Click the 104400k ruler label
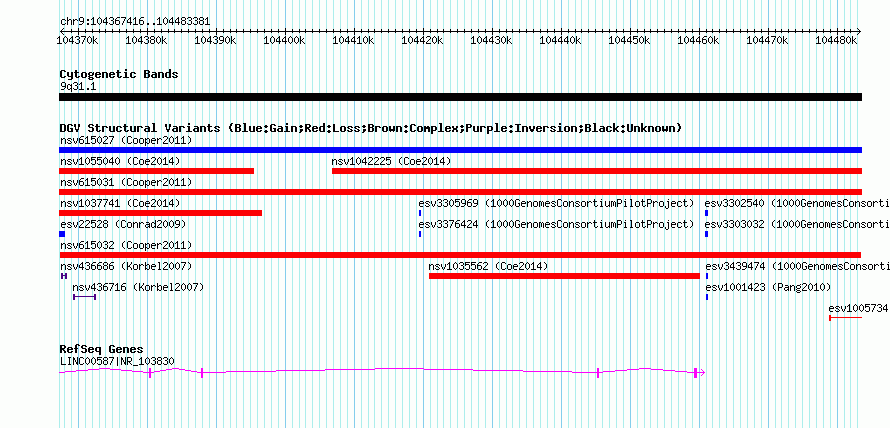This screenshot has height=428, width=890. pyautogui.click(x=285, y=40)
